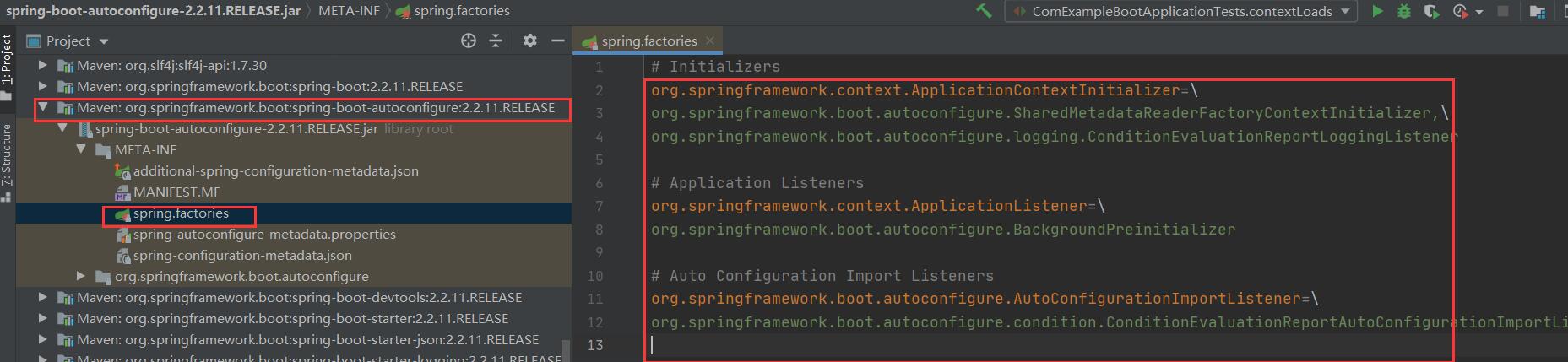Click the jar archive icon of spring-boot-autoconfigure jar
The height and width of the screenshot is (362, 1568).
pyautogui.click(x=84, y=129)
